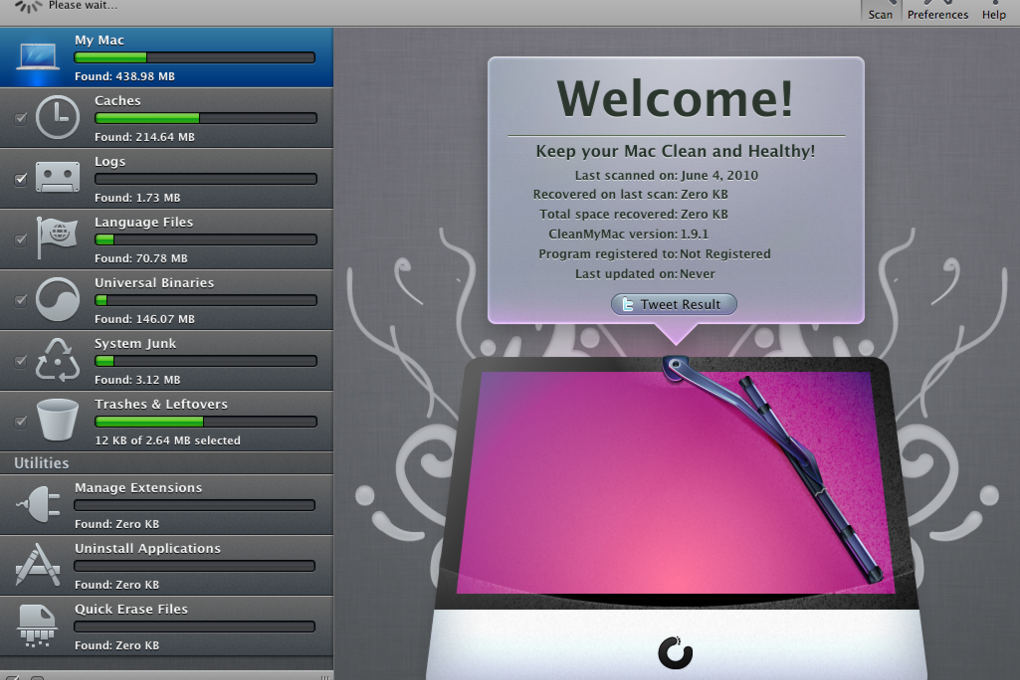Image resolution: width=1020 pixels, height=680 pixels.
Task: Click the System Junk recycle icon
Action: [57, 359]
